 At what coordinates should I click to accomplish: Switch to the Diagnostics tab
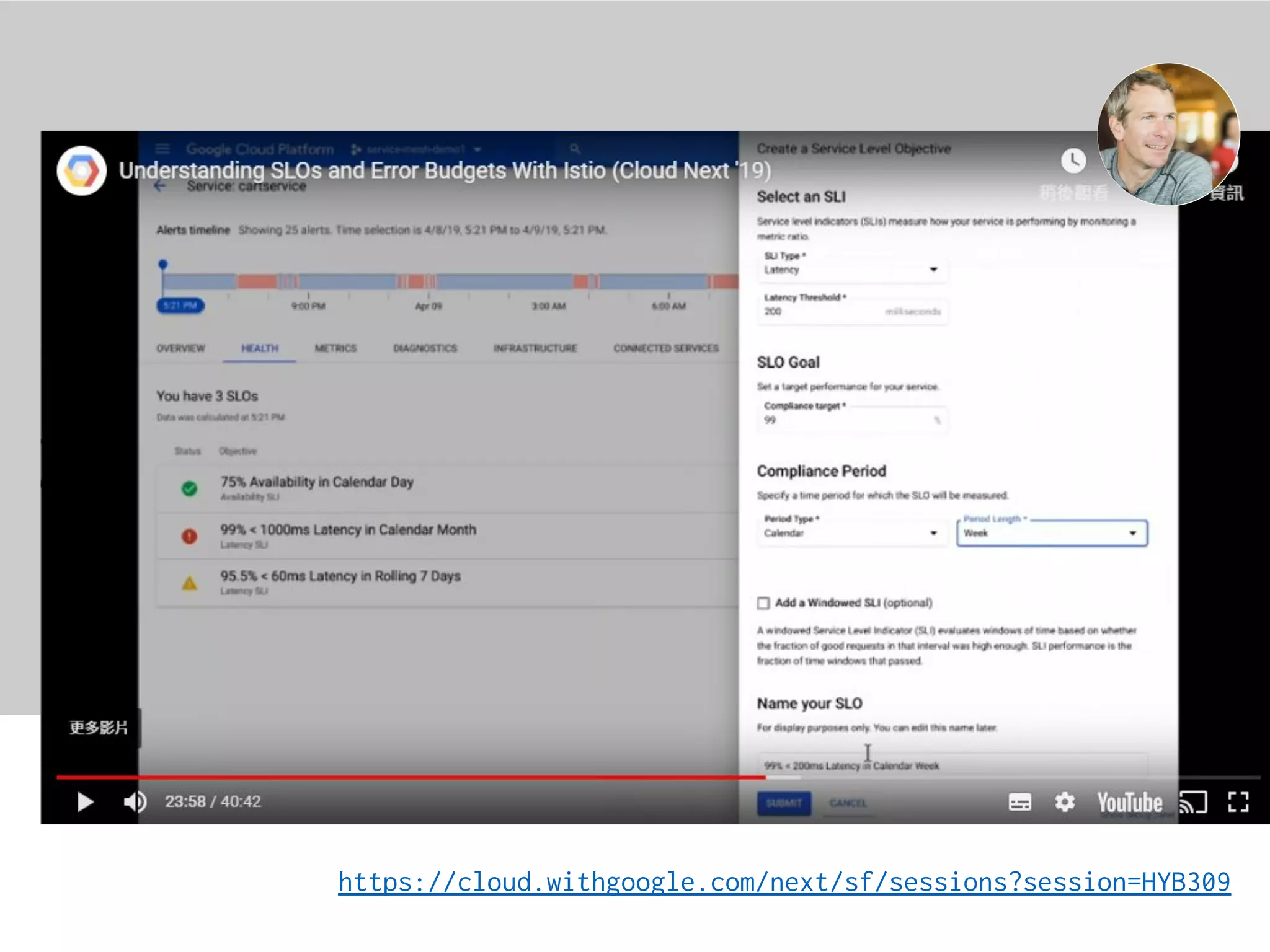click(425, 348)
